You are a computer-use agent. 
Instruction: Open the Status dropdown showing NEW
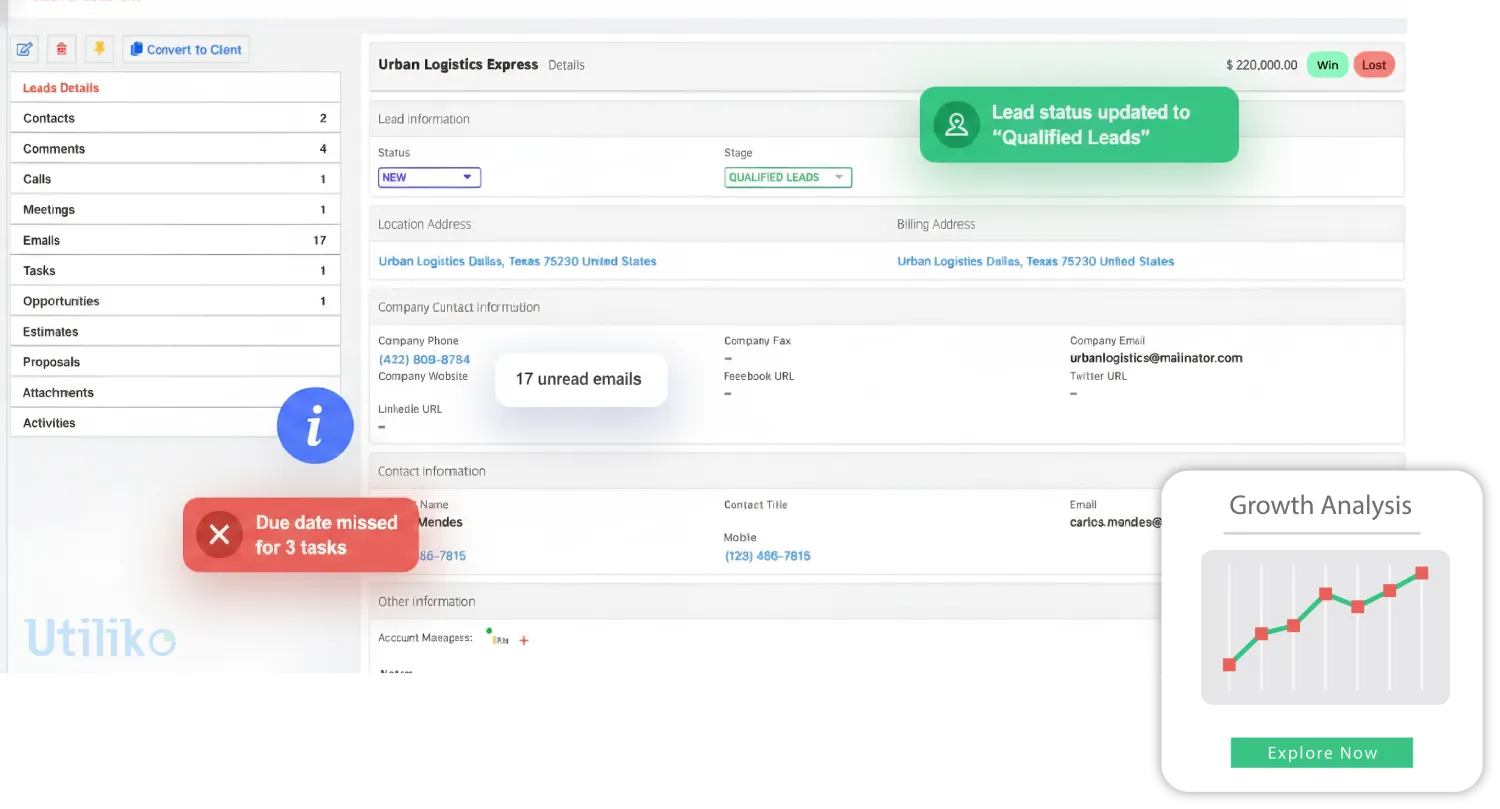(x=429, y=178)
